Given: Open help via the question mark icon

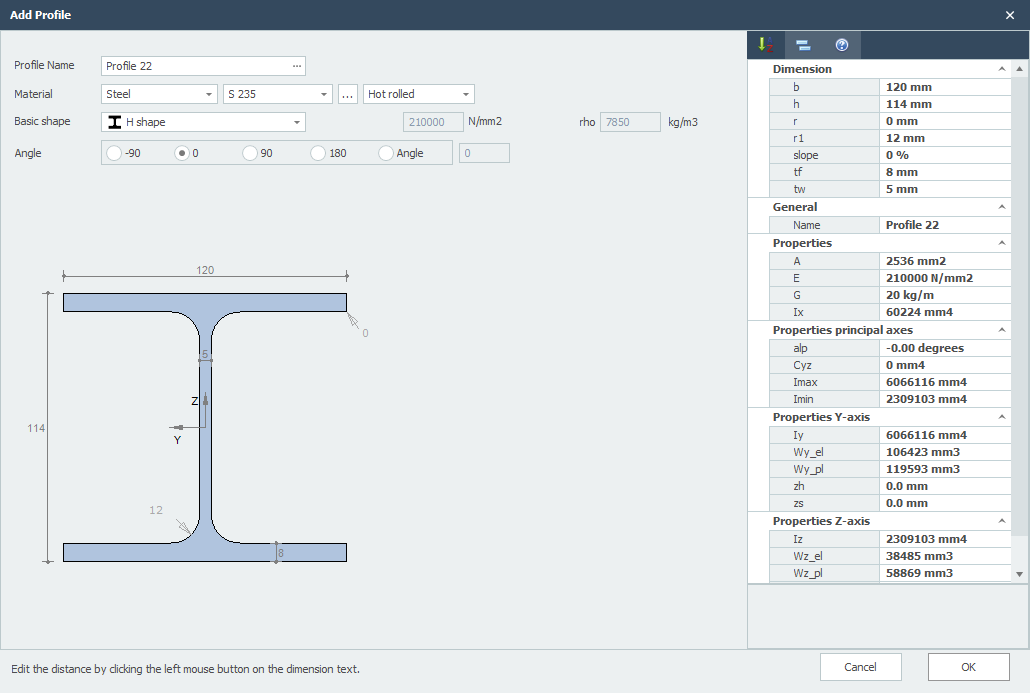Looking at the screenshot, I should point(841,44).
